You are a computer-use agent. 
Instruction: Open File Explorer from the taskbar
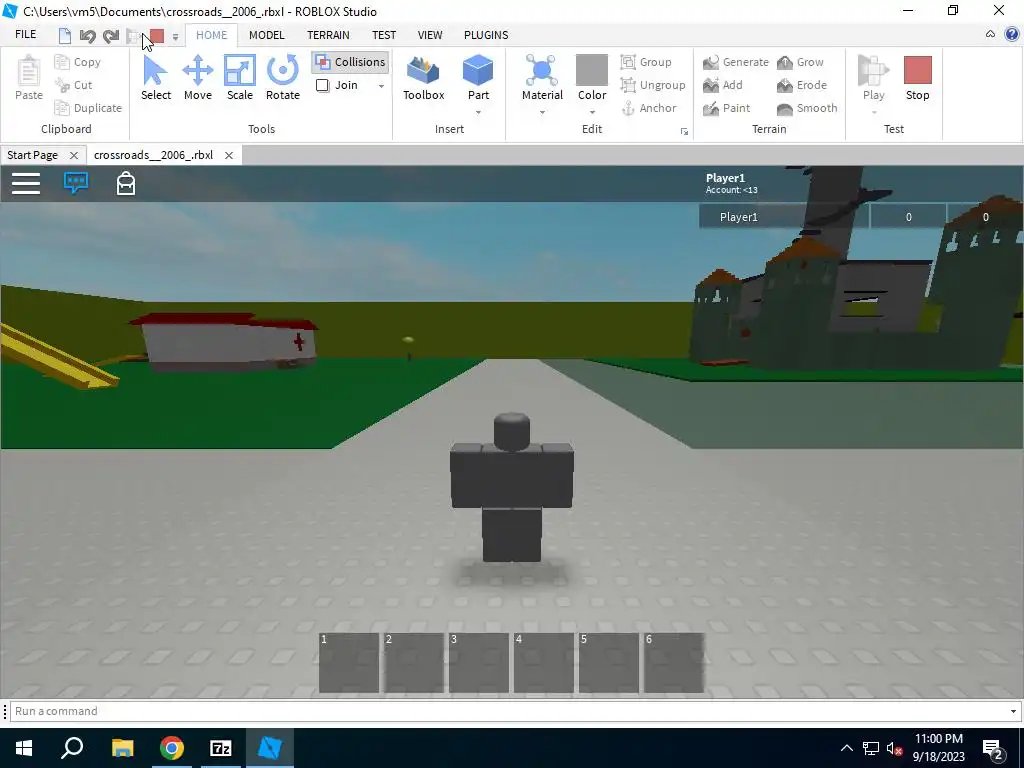[x=122, y=748]
